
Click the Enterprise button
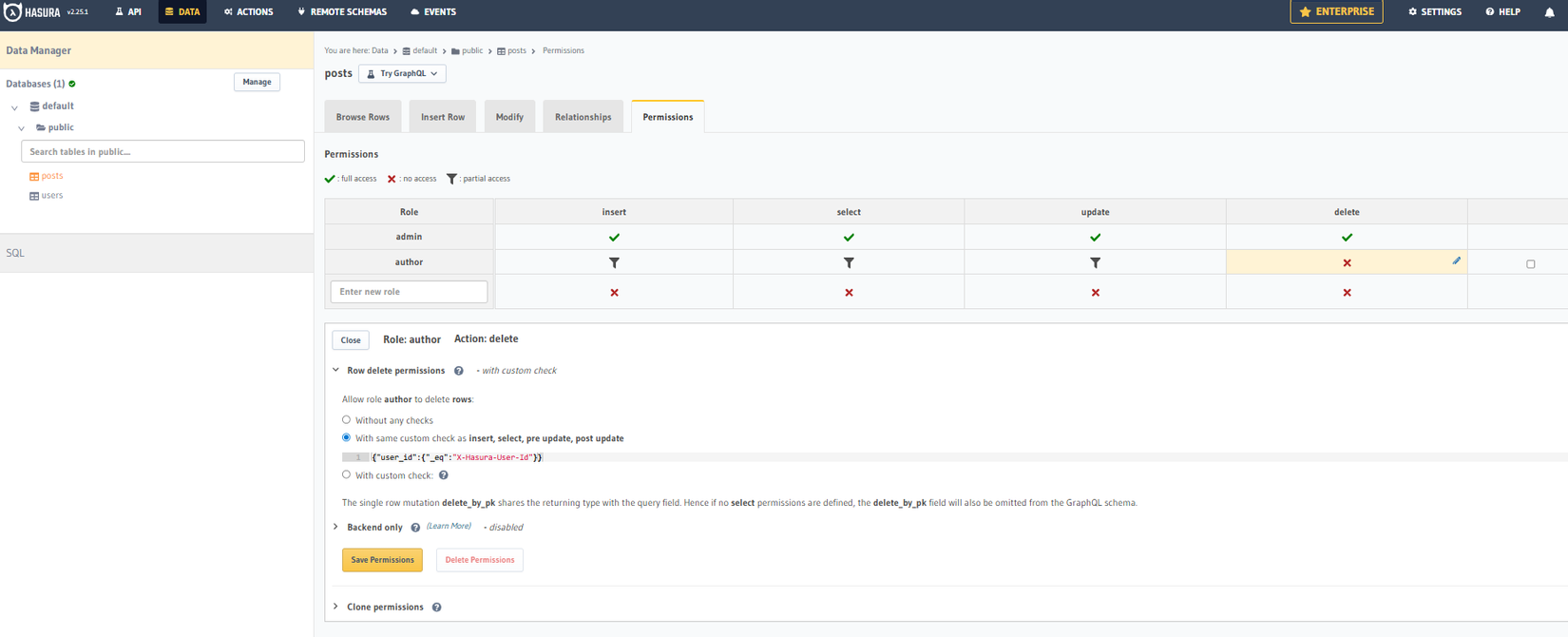pos(1336,11)
